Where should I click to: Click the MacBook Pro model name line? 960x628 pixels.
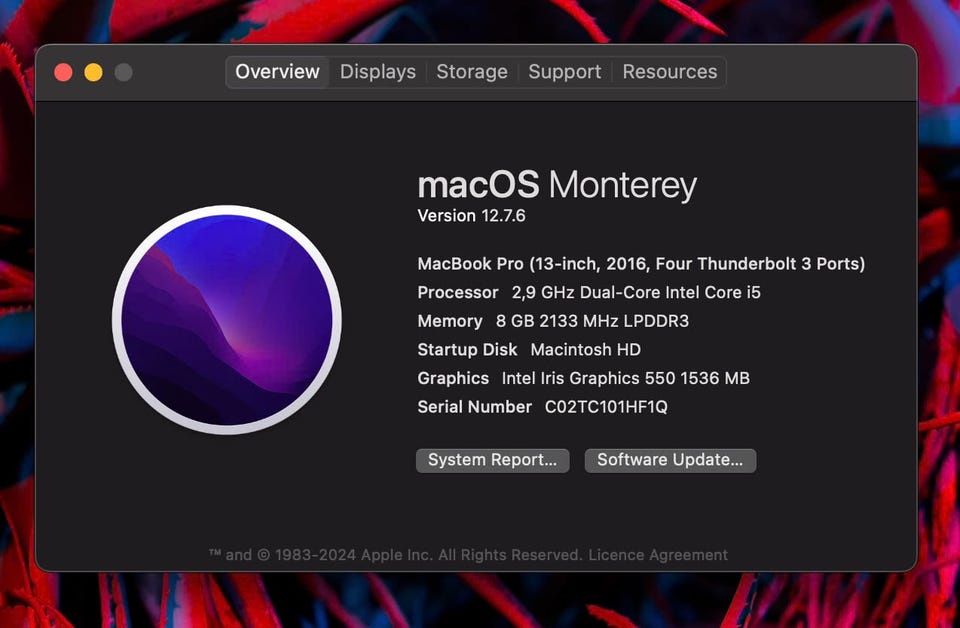pos(641,264)
